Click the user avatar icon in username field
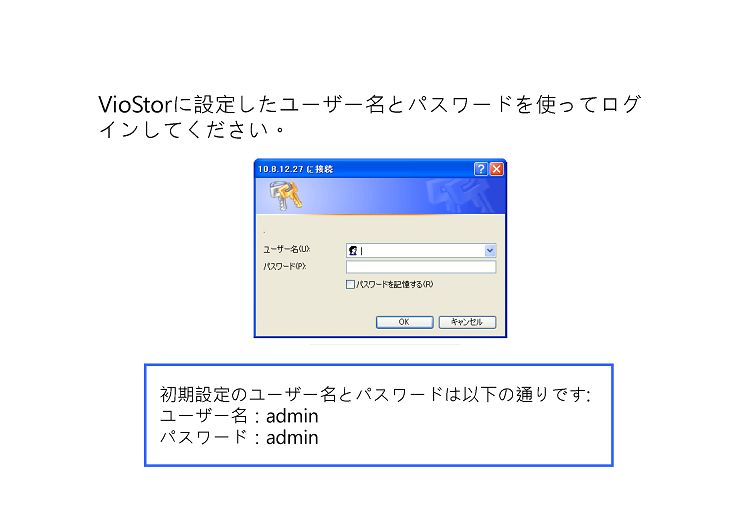The image size is (750, 529). click(x=353, y=251)
